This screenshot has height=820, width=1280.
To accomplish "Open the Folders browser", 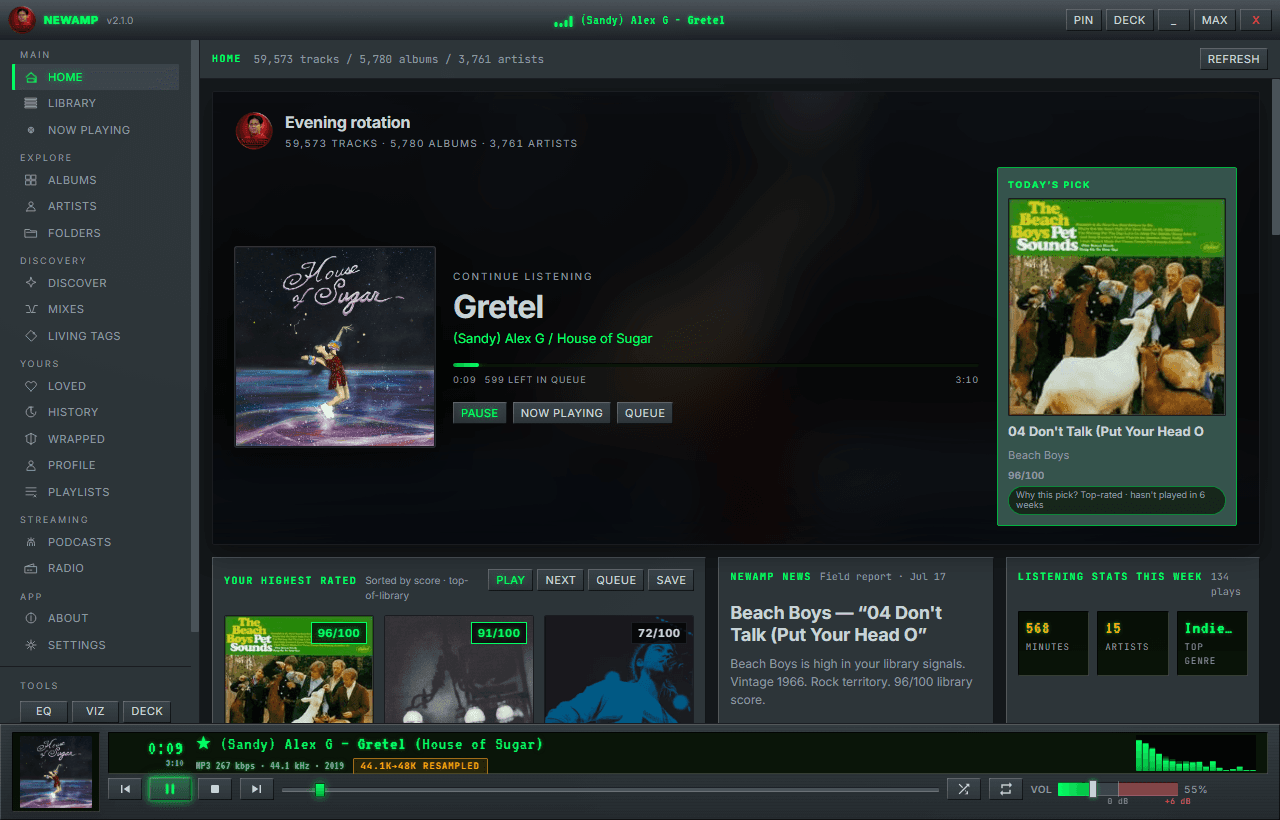I will click(x=96, y=233).
